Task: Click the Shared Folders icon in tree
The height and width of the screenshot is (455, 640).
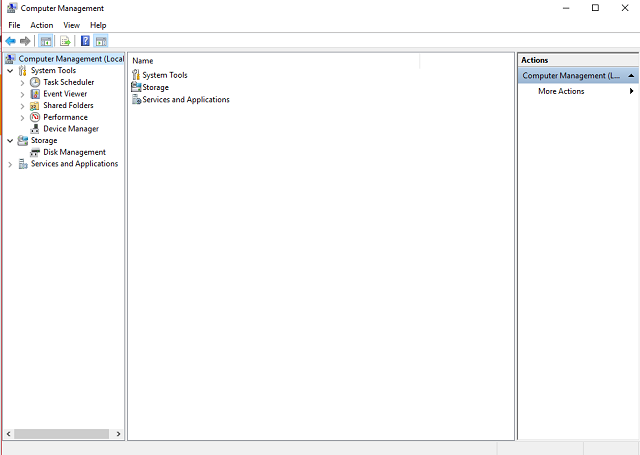Action: [x=35, y=106]
